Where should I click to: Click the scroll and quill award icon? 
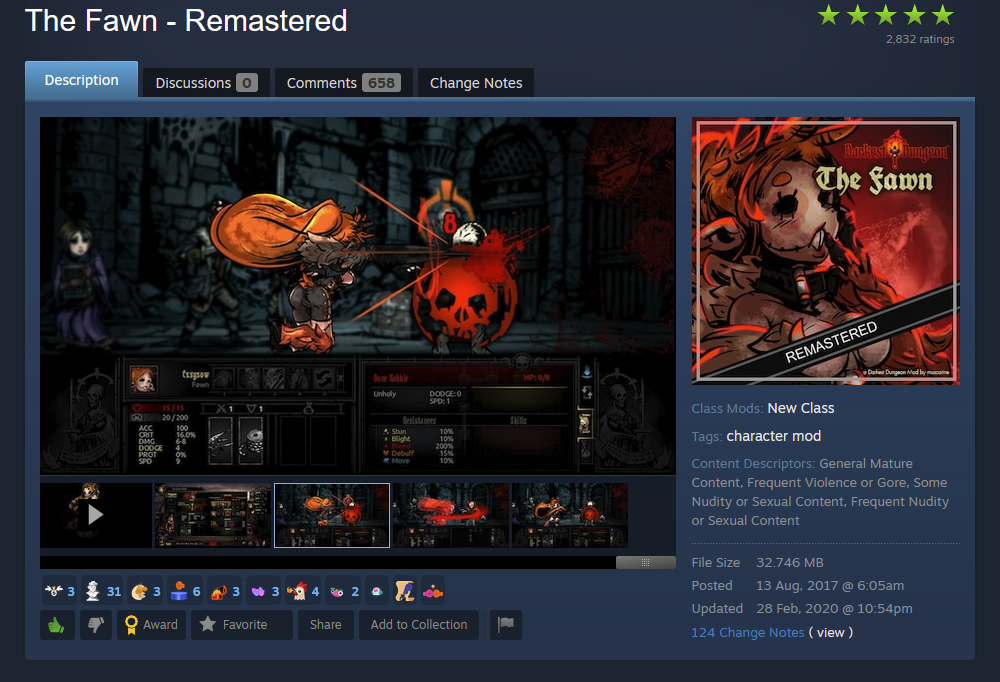coord(405,591)
